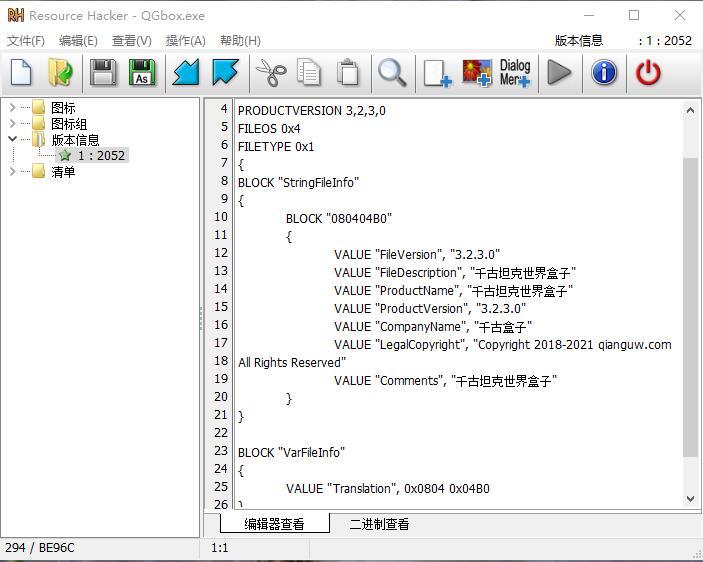Viewport: 703px width, 562px height.
Task: Open the Dialog Menu designer icon
Action: click(515, 73)
